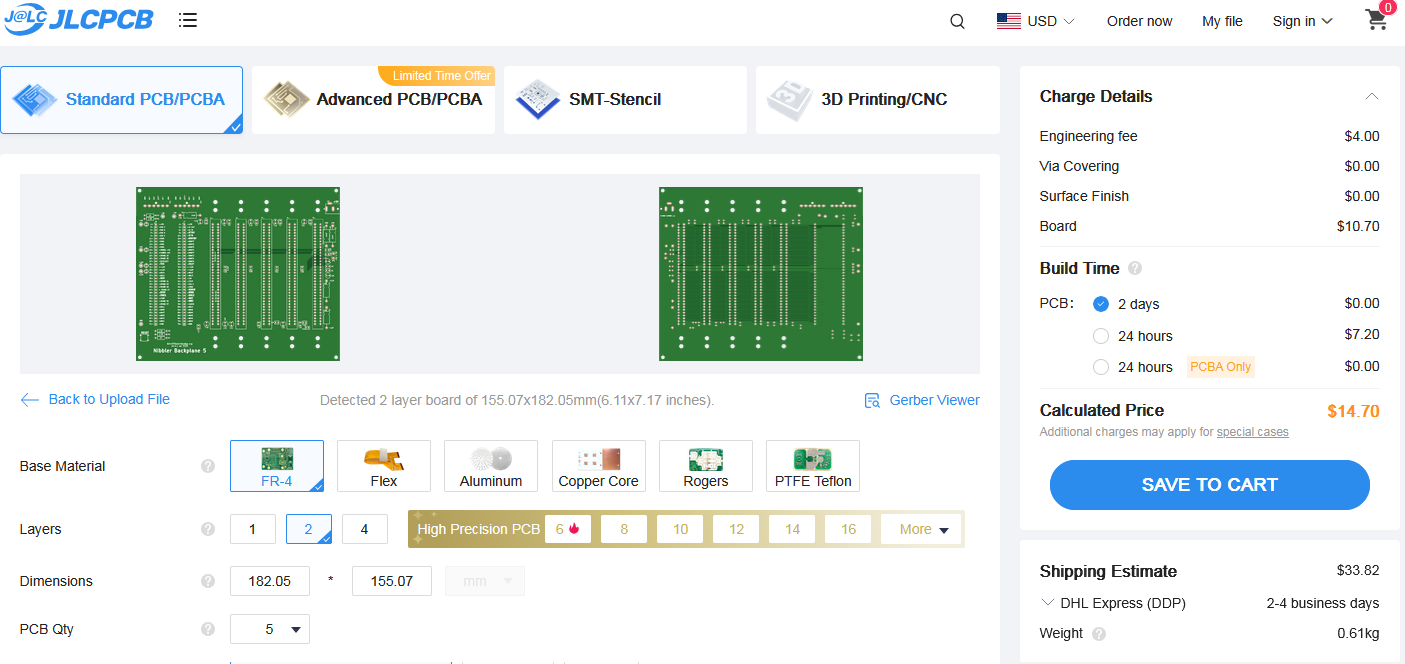
Task: Open the USD currency dropdown
Action: 1036,21
